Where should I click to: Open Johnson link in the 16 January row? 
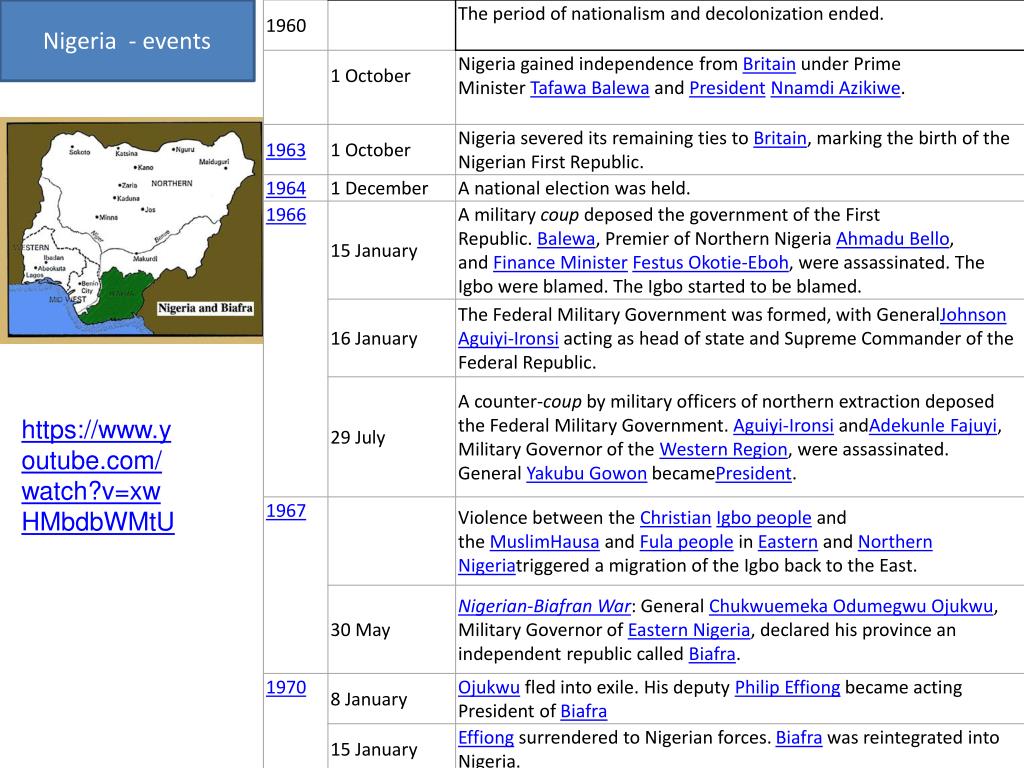(x=973, y=315)
